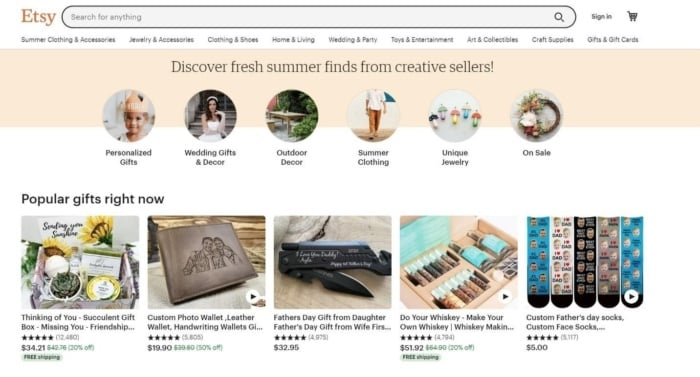The height and width of the screenshot is (377, 700).
Task: Play video on Custom Photo Wallet listing
Action: 253,296
